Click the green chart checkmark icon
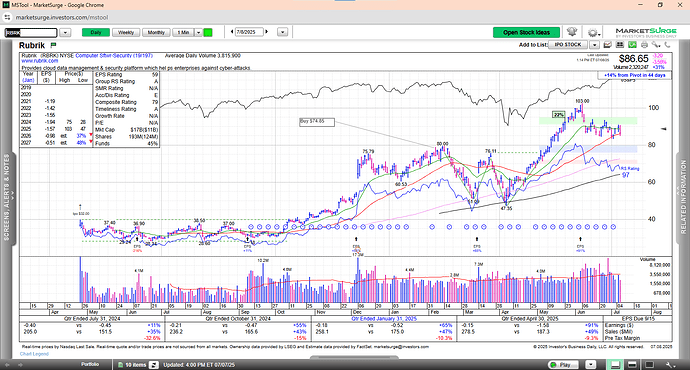The width and height of the screenshot is (690, 370). click(x=632, y=45)
